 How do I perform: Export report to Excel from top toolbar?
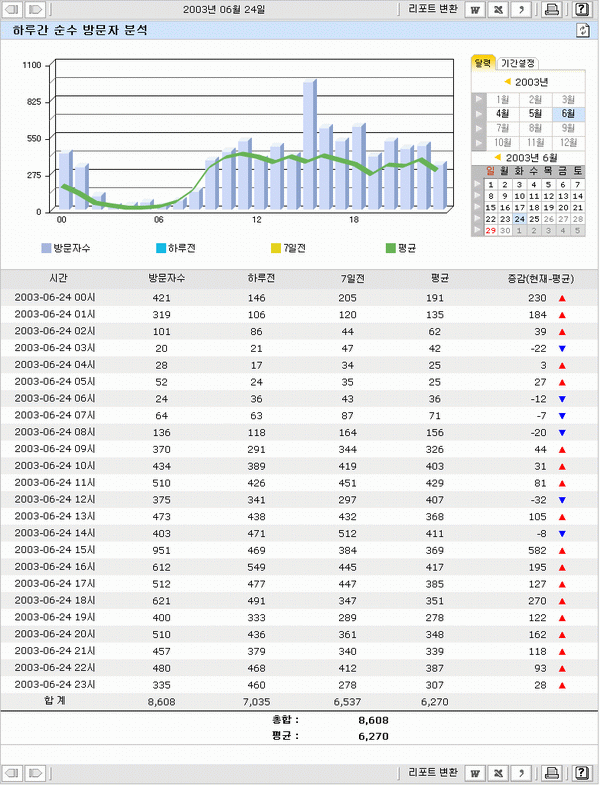(498, 10)
